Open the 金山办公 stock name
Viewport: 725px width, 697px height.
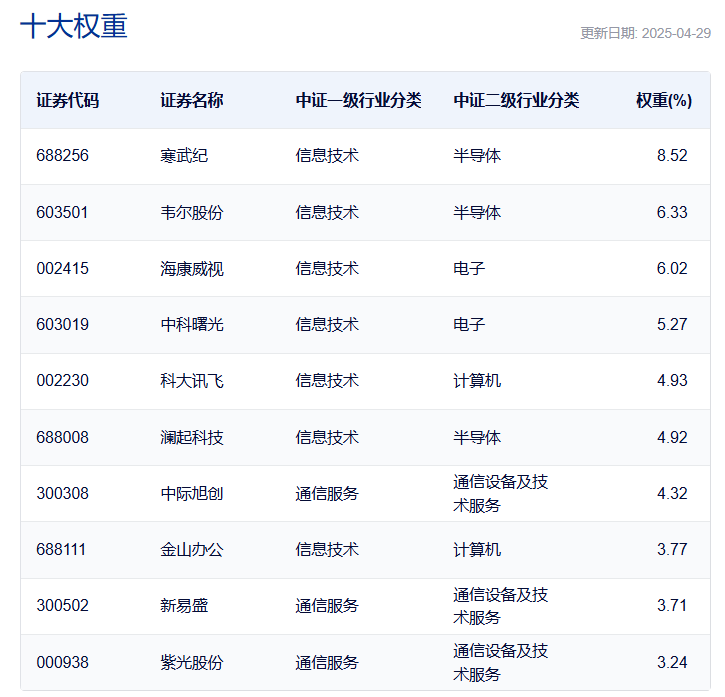192,549
